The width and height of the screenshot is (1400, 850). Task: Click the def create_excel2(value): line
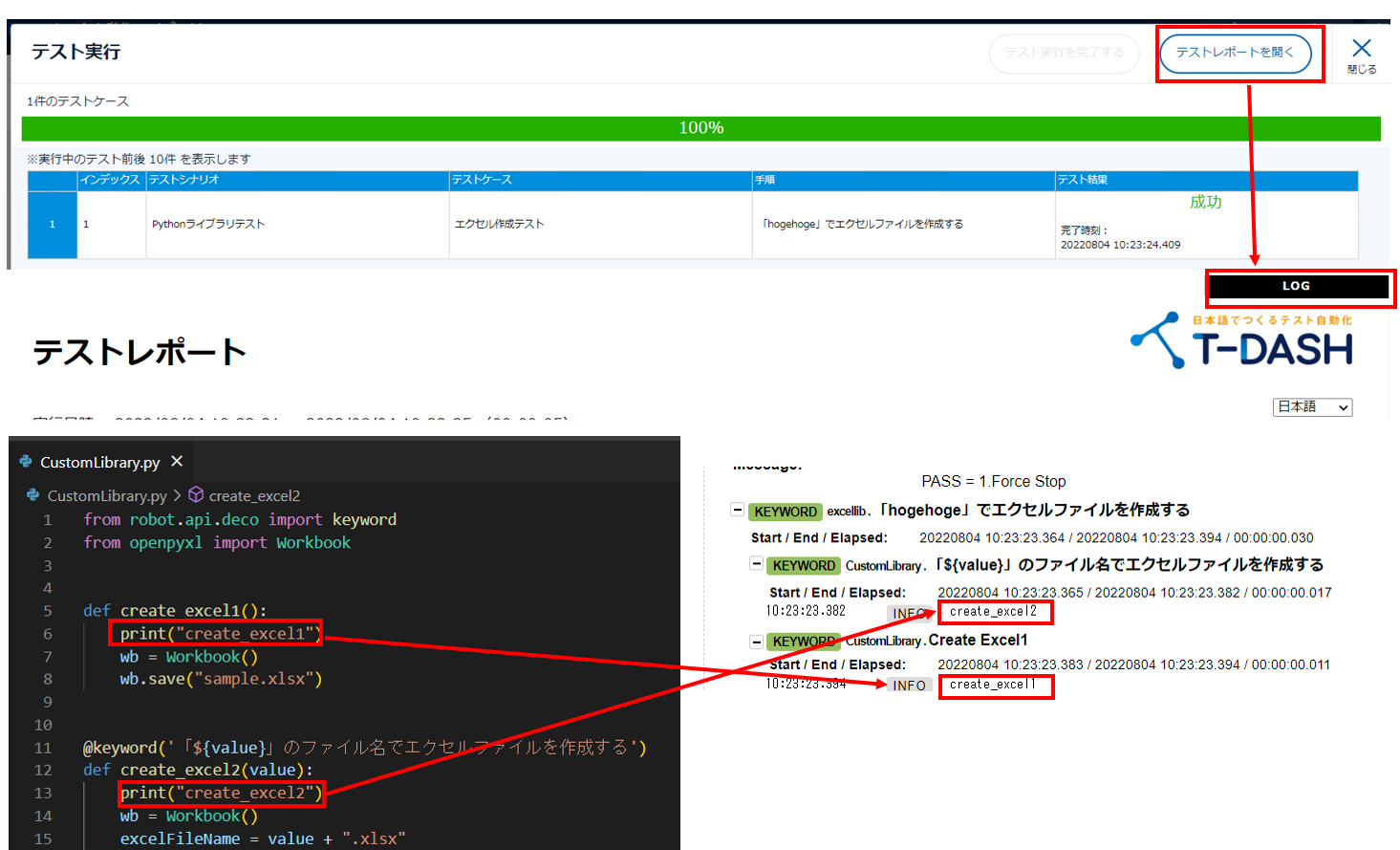pos(198,770)
